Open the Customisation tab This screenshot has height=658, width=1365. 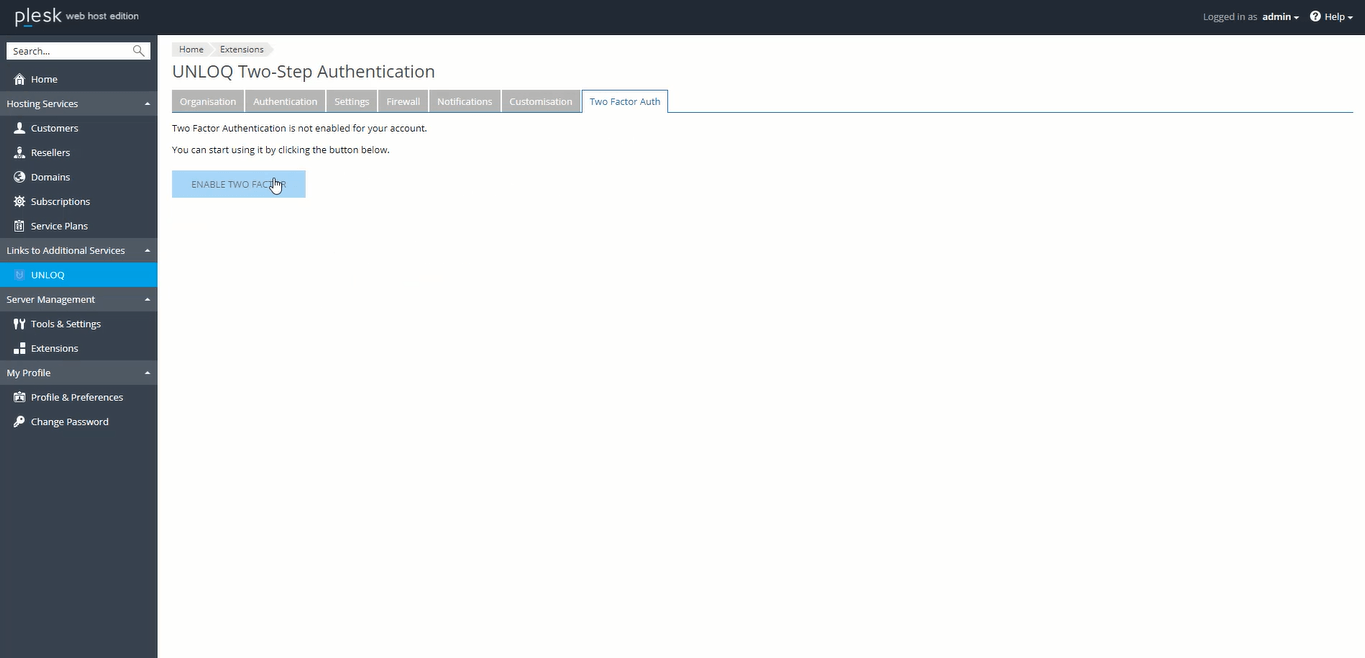coord(541,101)
